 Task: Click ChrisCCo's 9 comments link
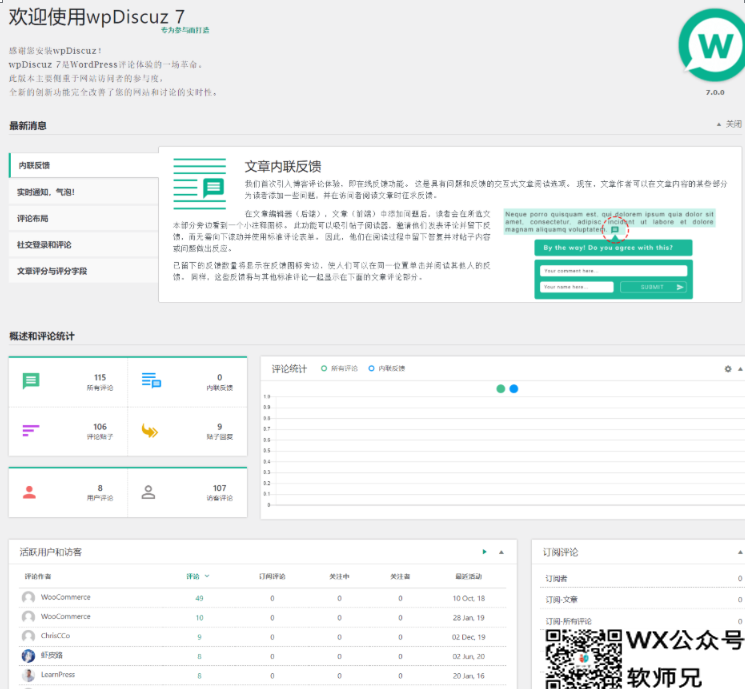pos(199,637)
